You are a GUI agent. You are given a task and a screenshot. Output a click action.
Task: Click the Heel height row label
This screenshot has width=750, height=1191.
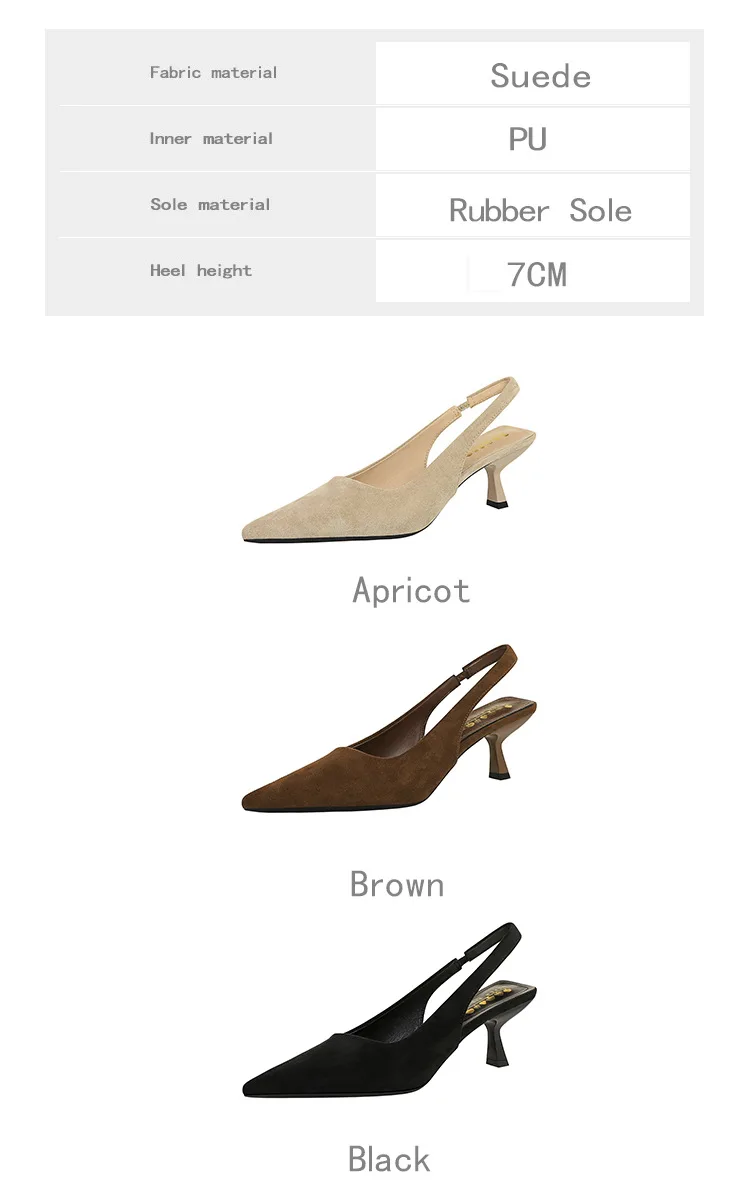click(201, 270)
